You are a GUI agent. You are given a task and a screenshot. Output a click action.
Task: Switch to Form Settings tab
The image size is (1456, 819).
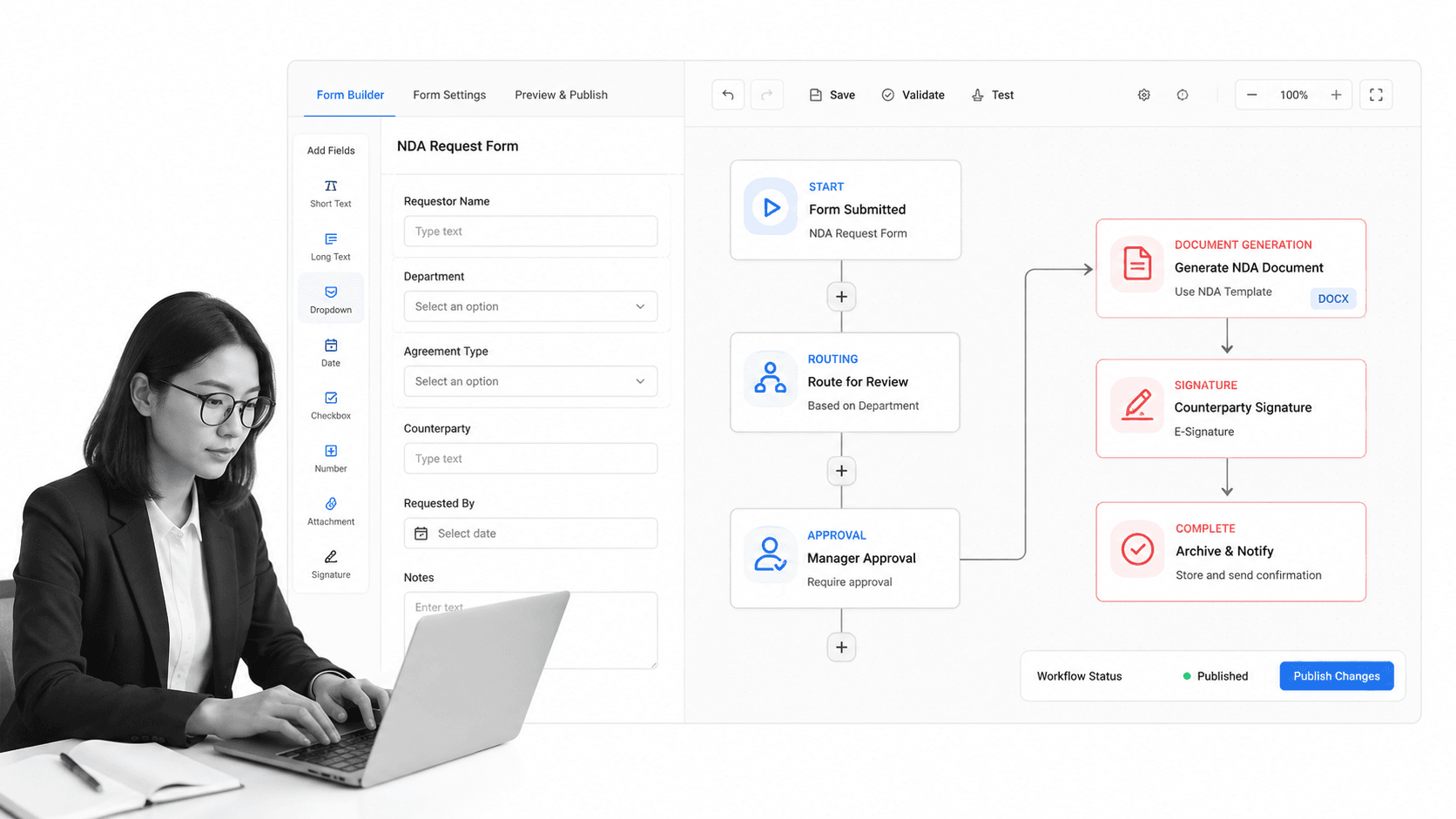(x=449, y=95)
